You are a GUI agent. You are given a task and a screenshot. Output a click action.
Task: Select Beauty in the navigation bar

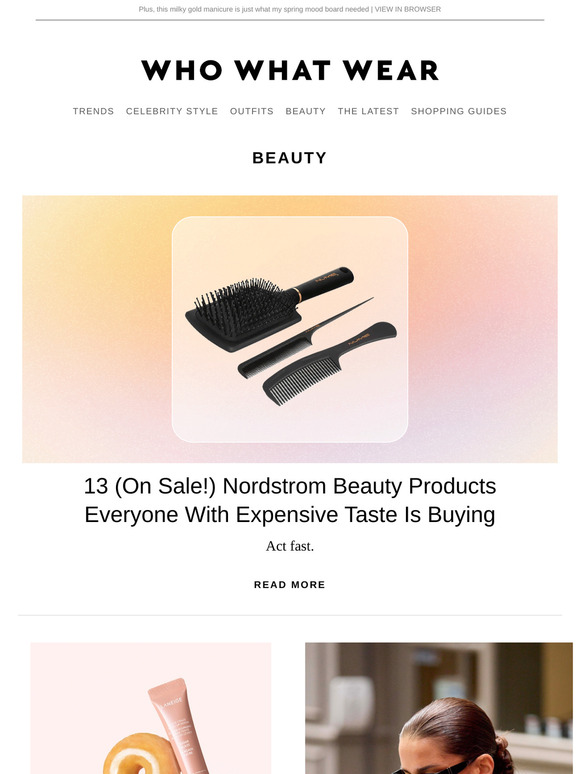[306, 111]
